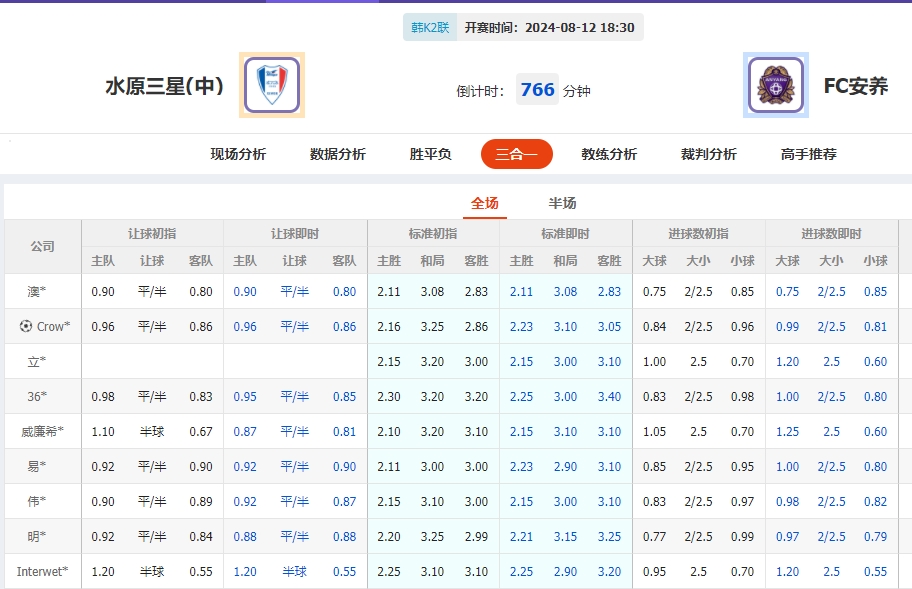This screenshot has height=589, width=912.
Task: View the 高手推荐 tab
Action: click(x=807, y=156)
